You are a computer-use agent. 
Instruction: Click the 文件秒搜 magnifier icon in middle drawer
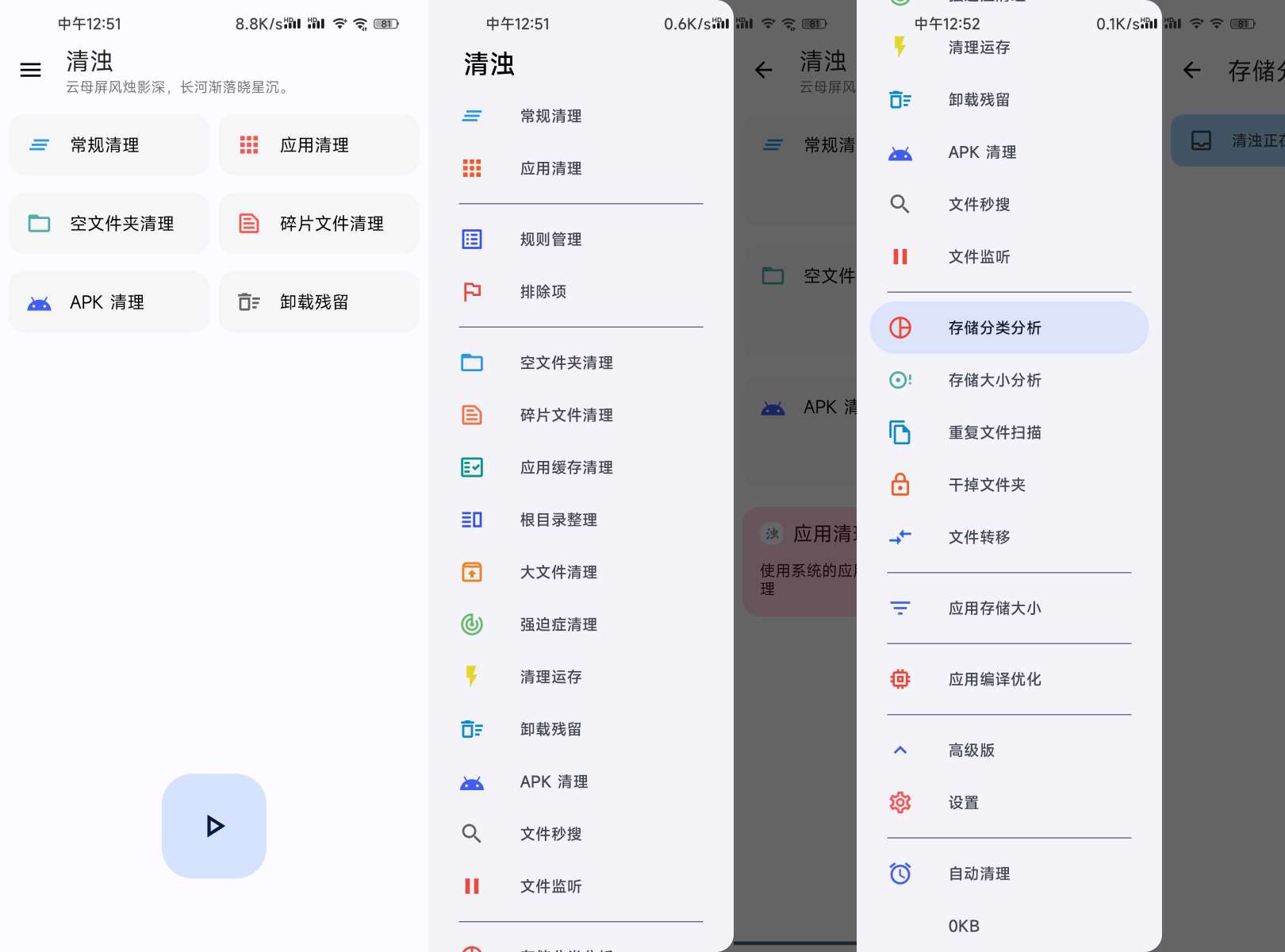coord(472,834)
